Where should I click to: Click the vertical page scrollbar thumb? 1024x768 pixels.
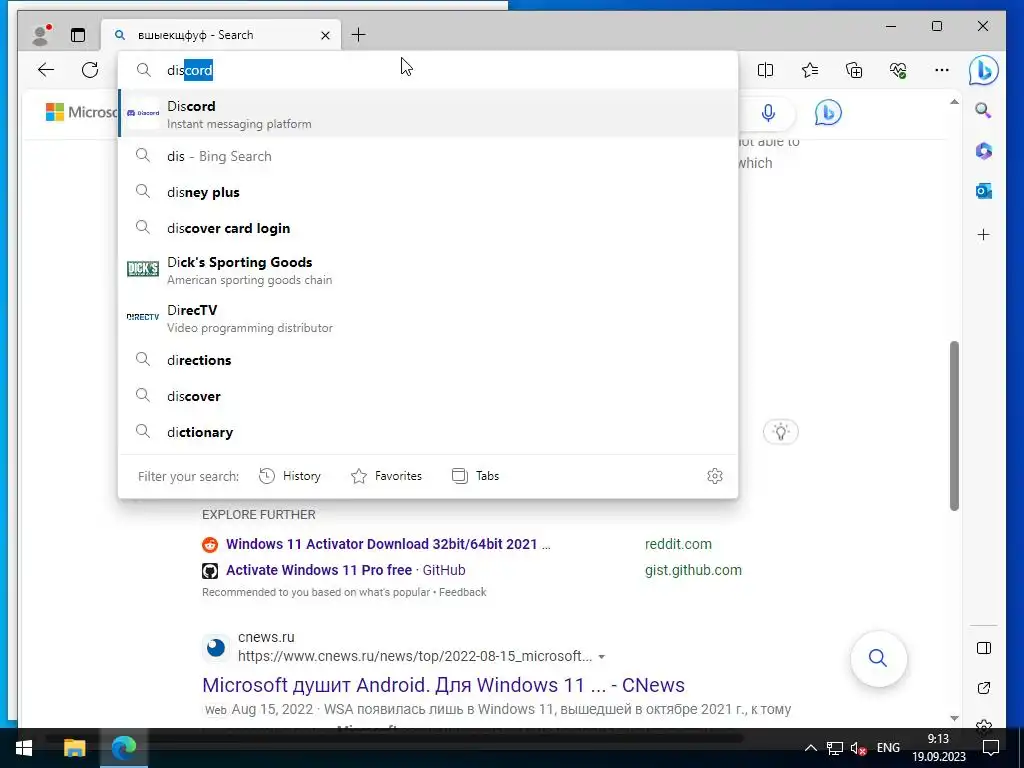[x=954, y=426]
